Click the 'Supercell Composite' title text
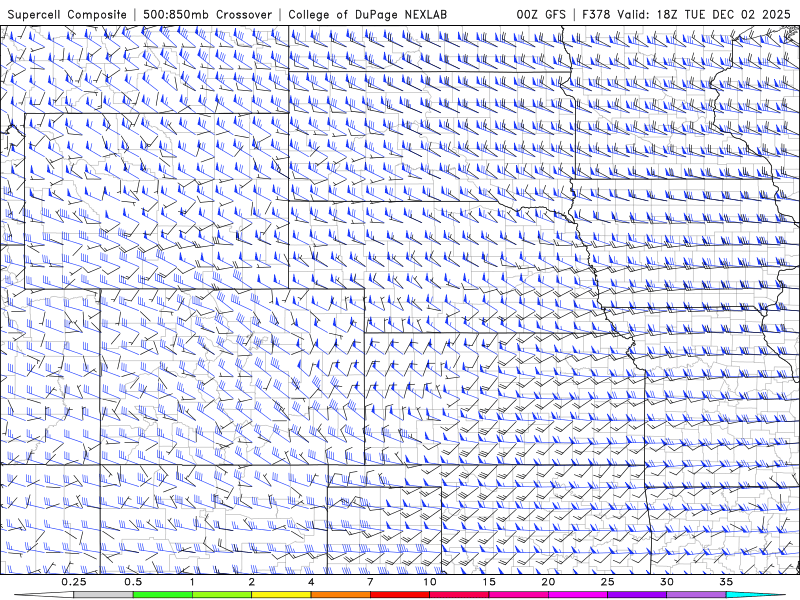This screenshot has height=600, width=800. pyautogui.click(x=67, y=14)
